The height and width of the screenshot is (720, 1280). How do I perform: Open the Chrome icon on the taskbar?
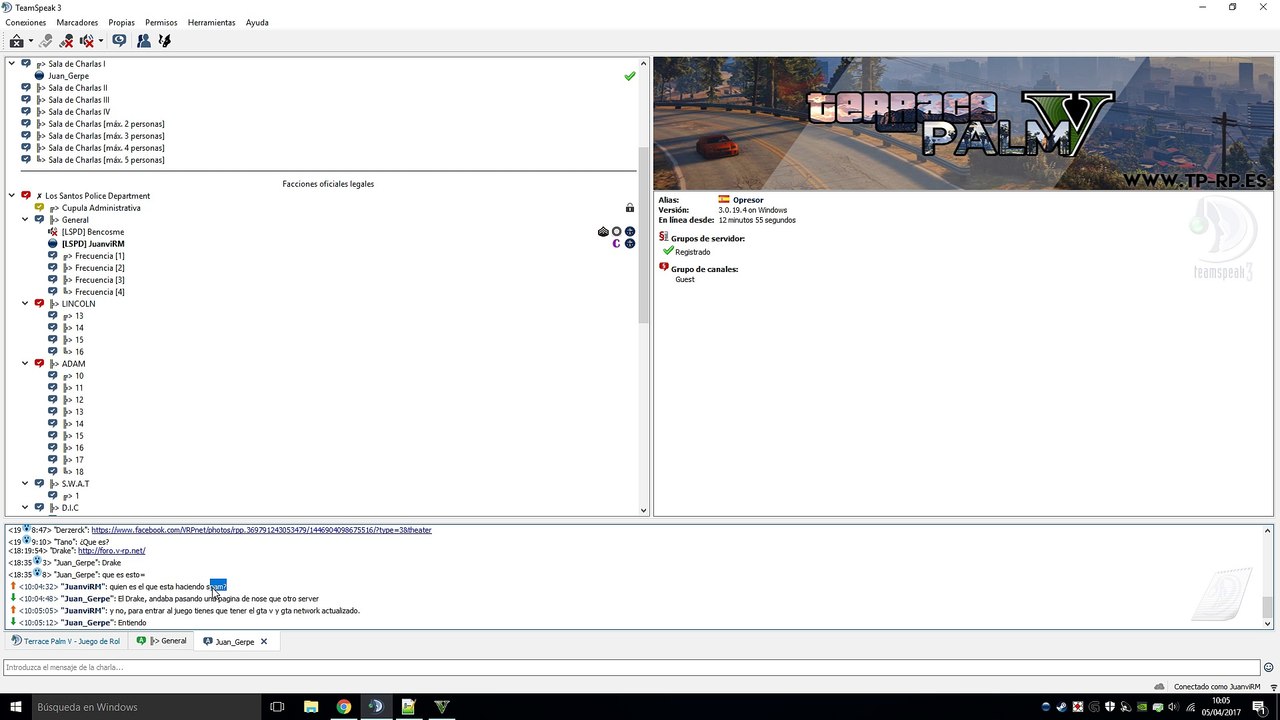pyautogui.click(x=343, y=707)
